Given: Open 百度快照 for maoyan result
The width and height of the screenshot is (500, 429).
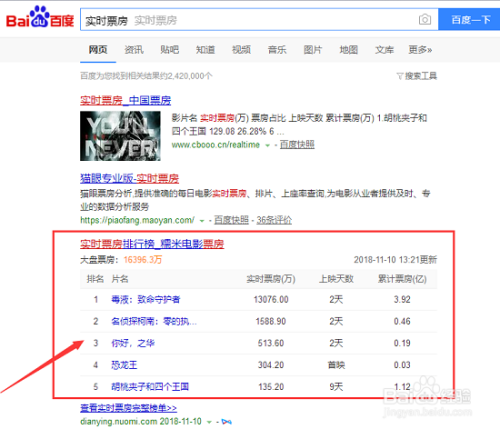Looking at the screenshot, I should point(231,220).
